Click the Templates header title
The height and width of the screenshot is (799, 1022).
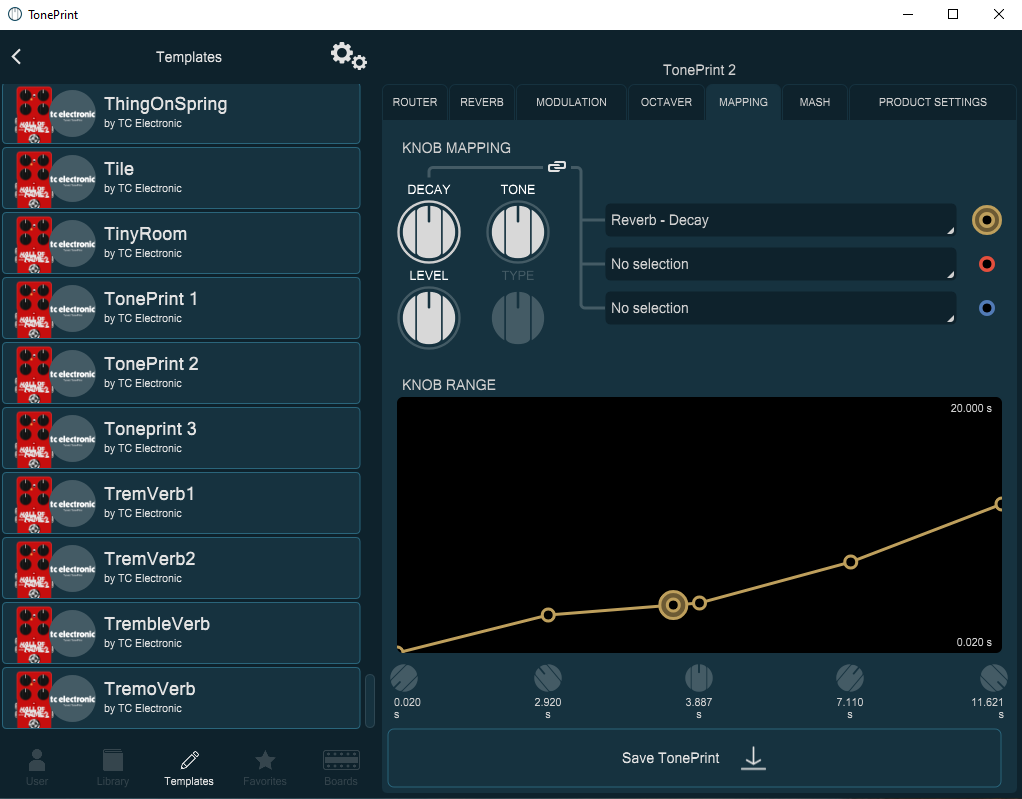pos(189,57)
